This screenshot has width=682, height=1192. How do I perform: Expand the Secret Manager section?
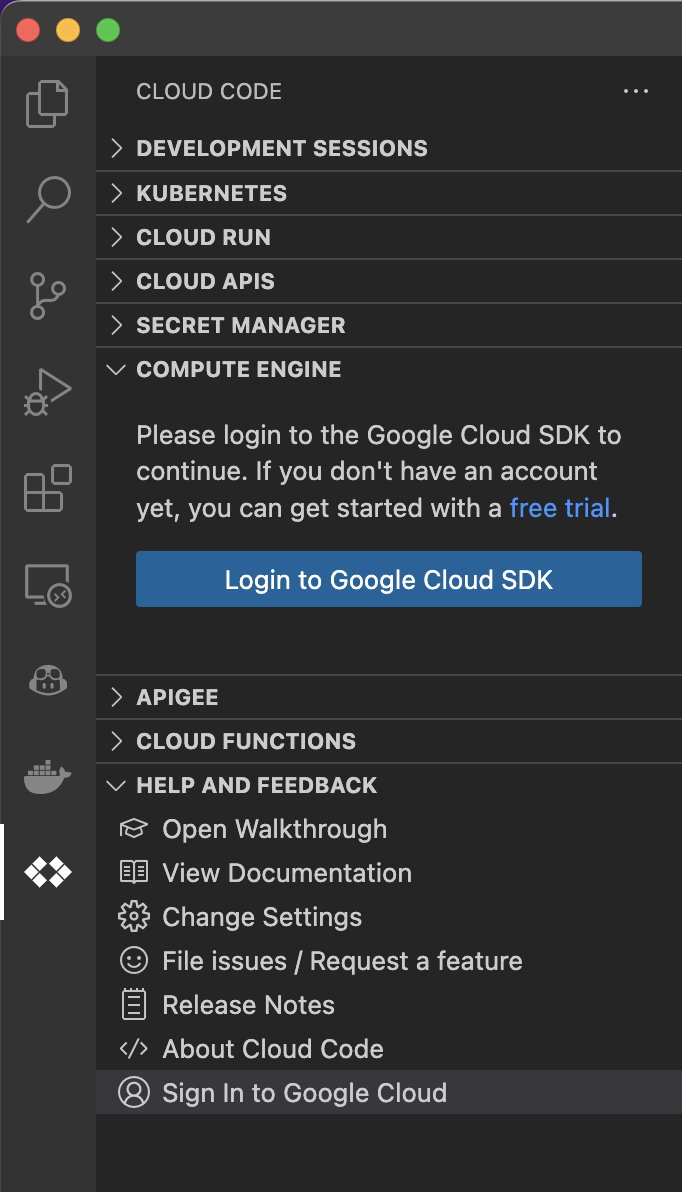click(x=240, y=325)
